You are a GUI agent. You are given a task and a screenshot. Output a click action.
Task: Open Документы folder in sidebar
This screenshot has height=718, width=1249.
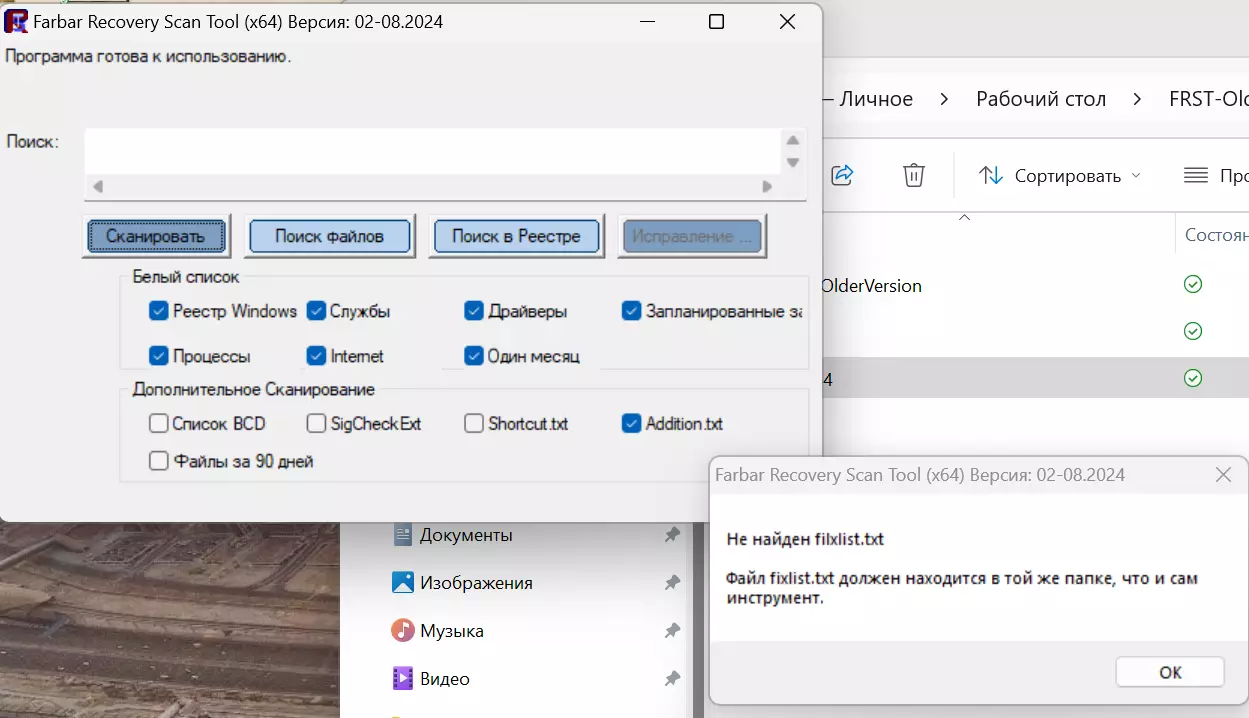click(x=466, y=535)
